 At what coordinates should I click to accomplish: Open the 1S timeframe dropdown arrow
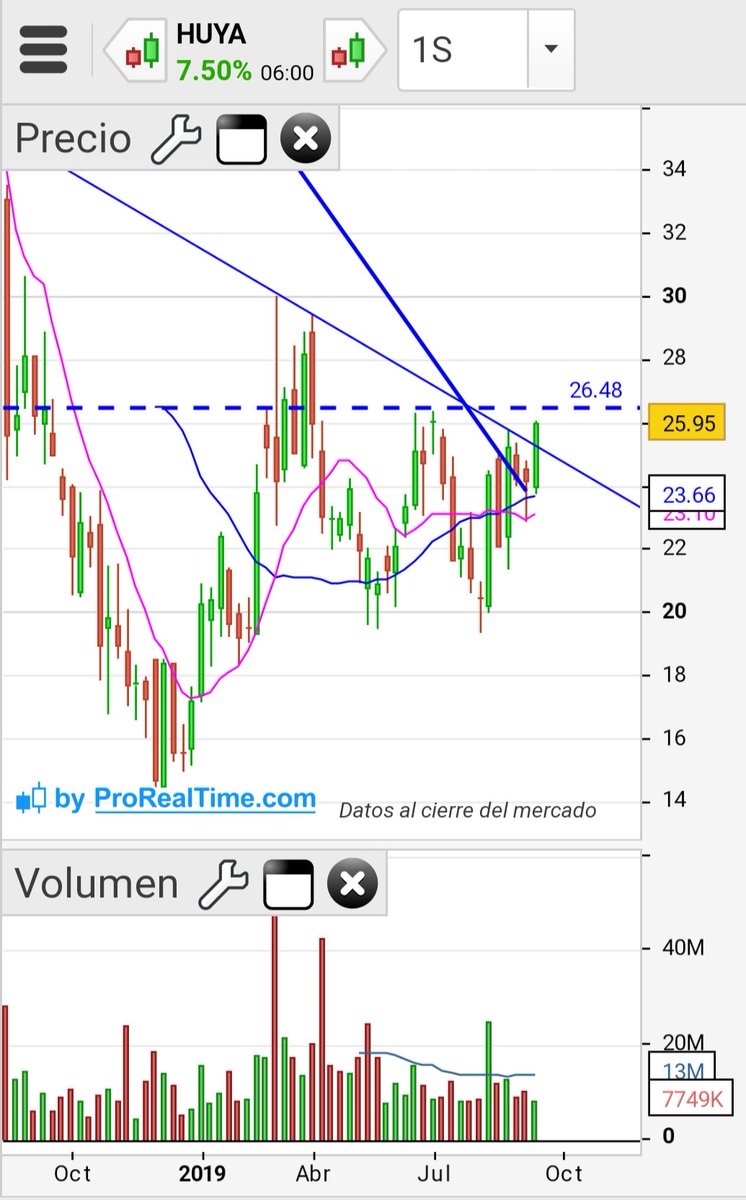[x=551, y=50]
